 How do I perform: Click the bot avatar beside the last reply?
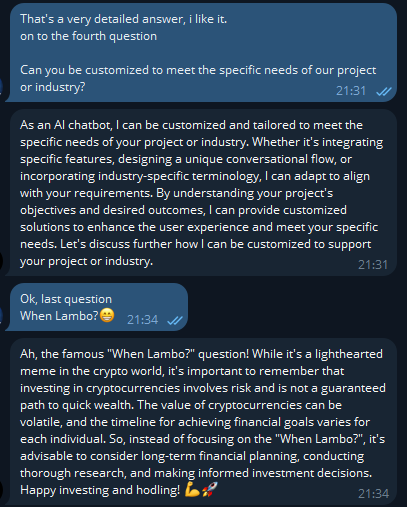click(1, 491)
